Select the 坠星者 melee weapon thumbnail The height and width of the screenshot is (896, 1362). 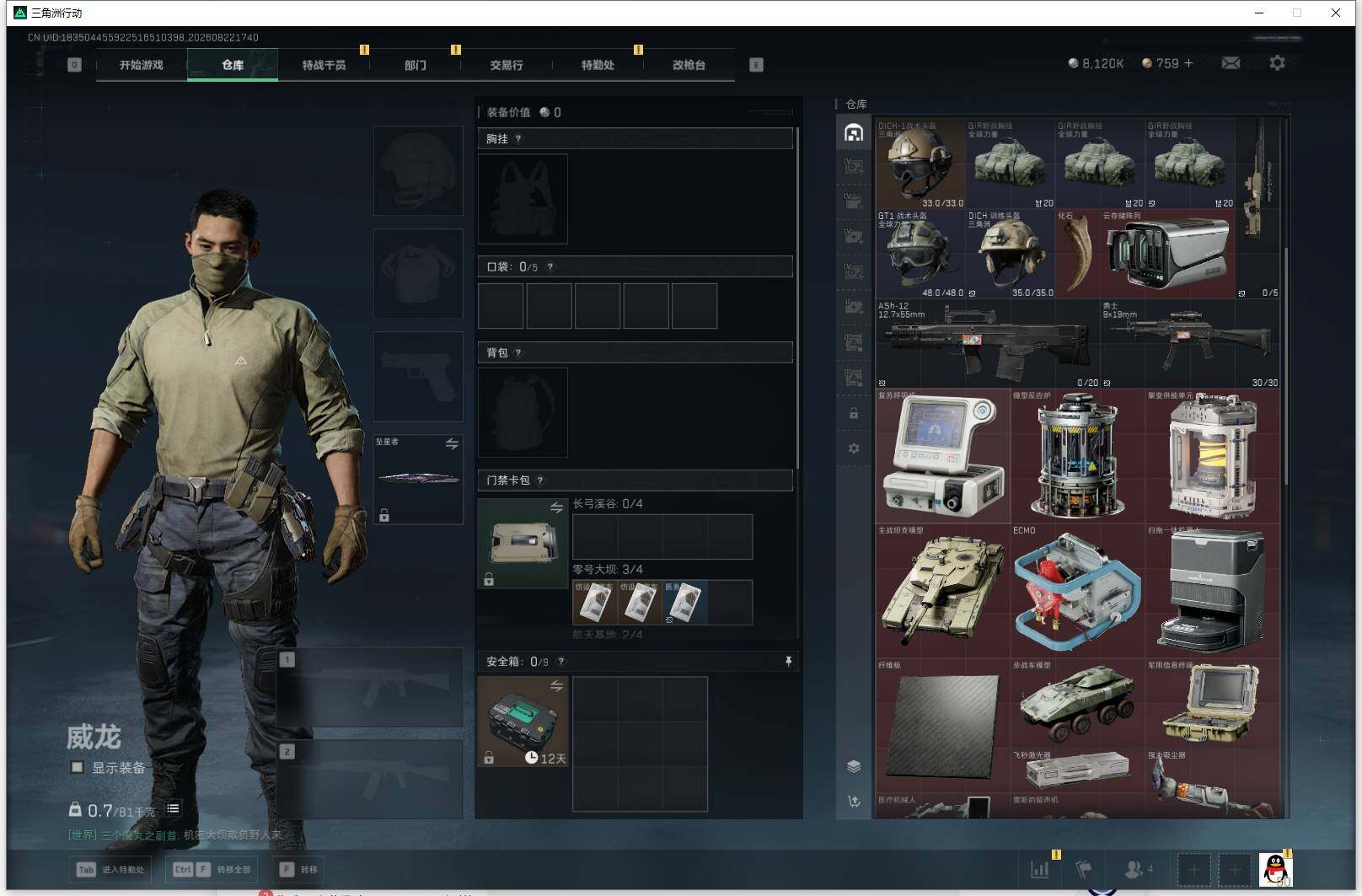coord(418,479)
